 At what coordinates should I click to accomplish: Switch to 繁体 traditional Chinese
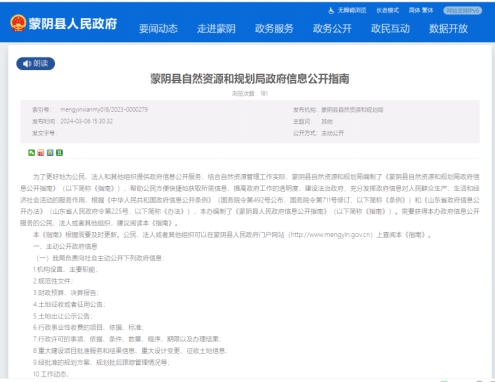(x=428, y=10)
